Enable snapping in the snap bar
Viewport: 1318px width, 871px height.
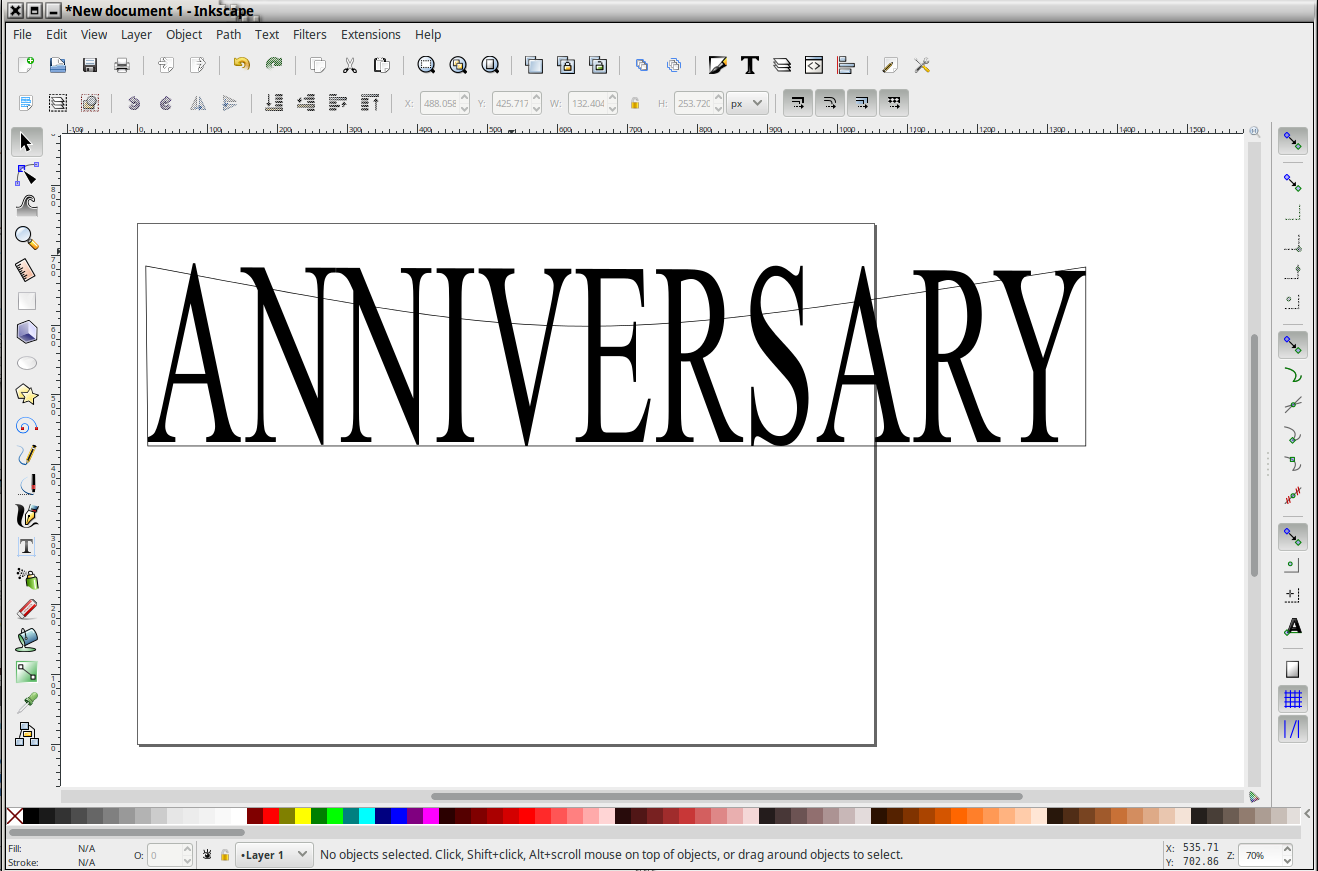pos(1292,140)
